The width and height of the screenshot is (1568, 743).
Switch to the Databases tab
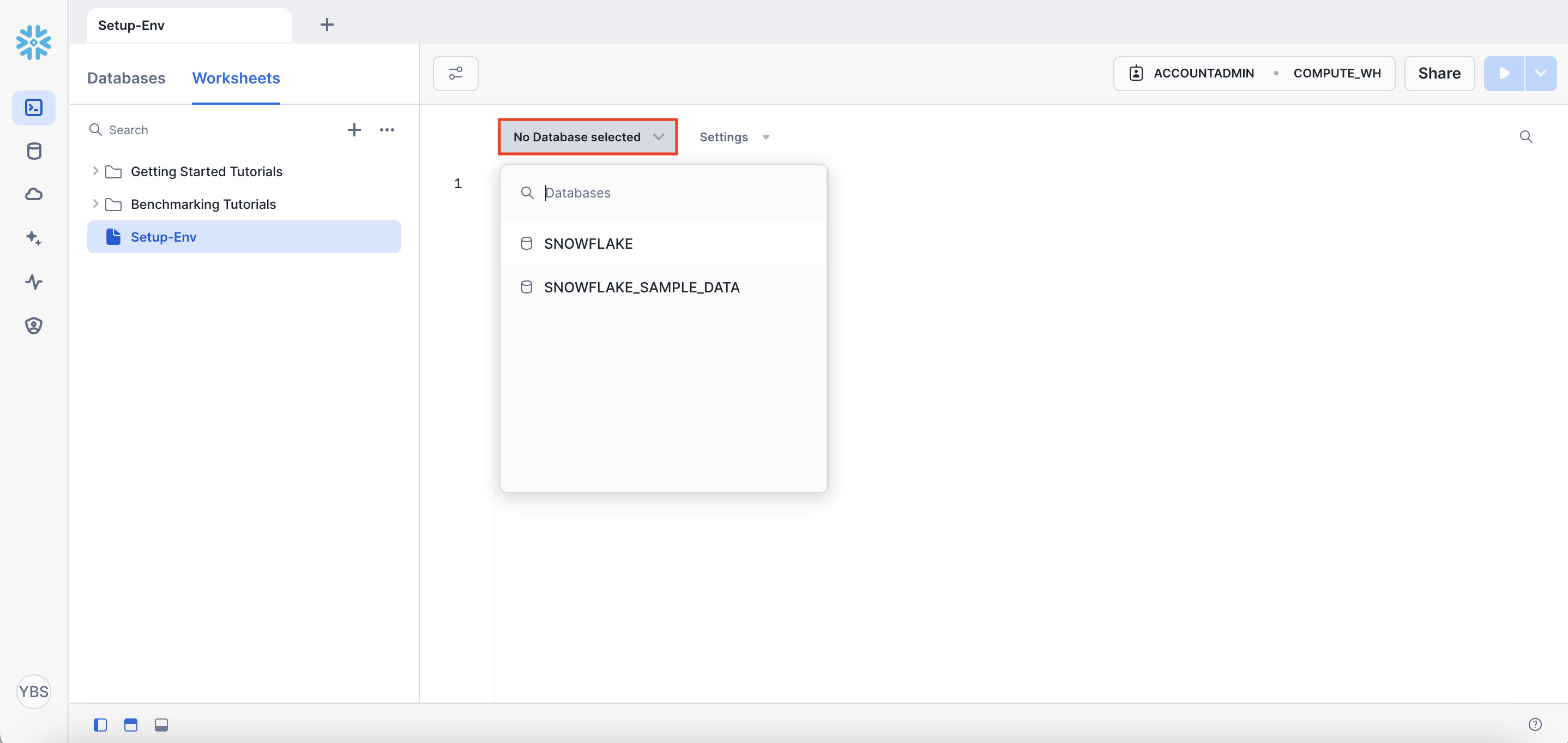[126, 78]
